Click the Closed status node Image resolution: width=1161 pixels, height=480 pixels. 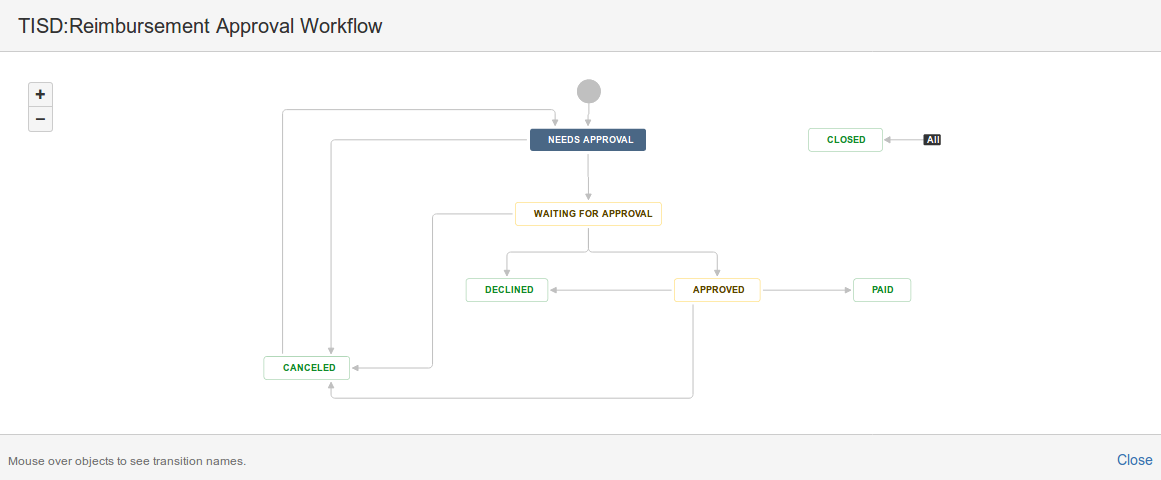click(x=845, y=140)
